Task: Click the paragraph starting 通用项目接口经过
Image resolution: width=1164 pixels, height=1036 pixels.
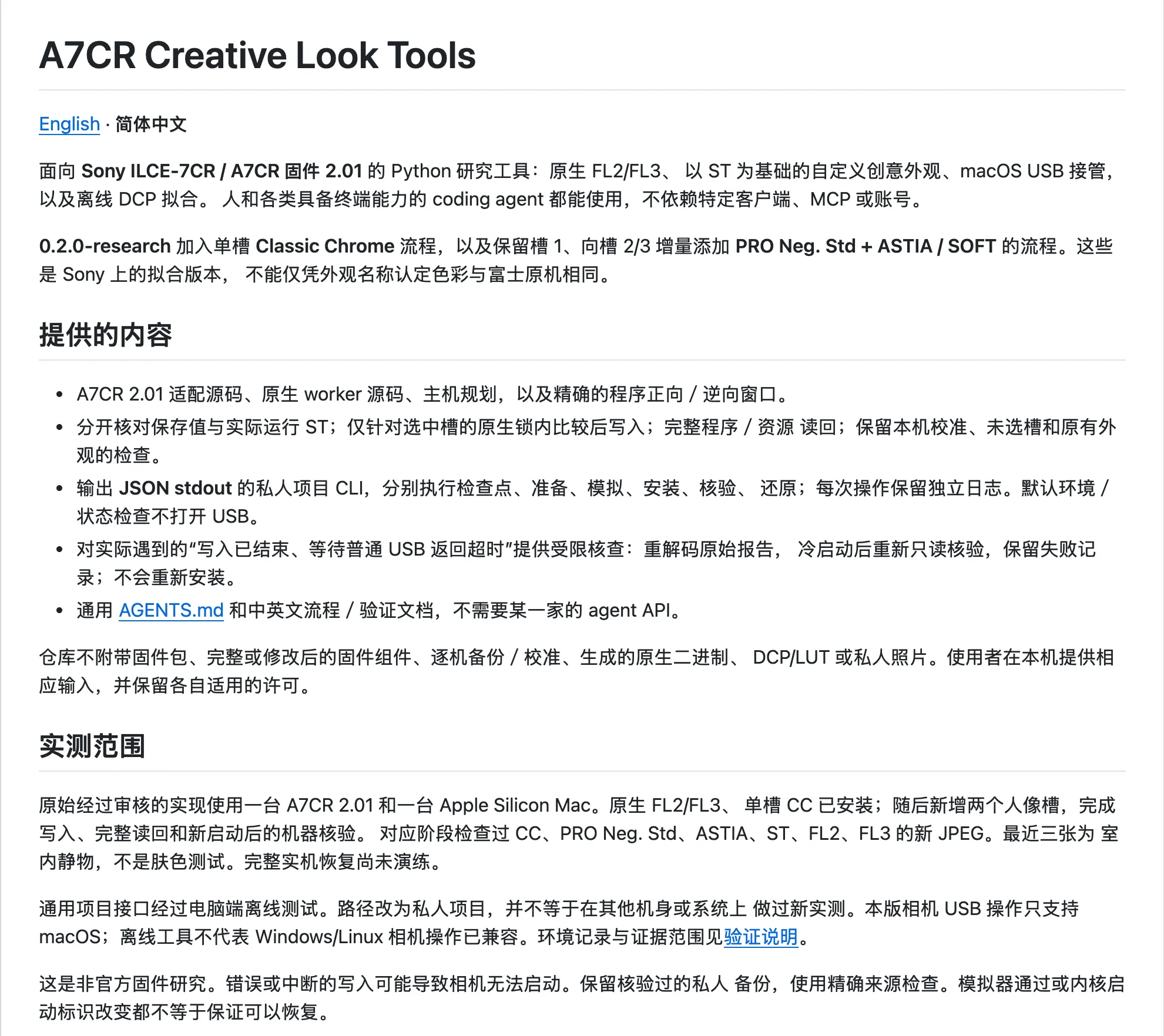Action: [559, 923]
